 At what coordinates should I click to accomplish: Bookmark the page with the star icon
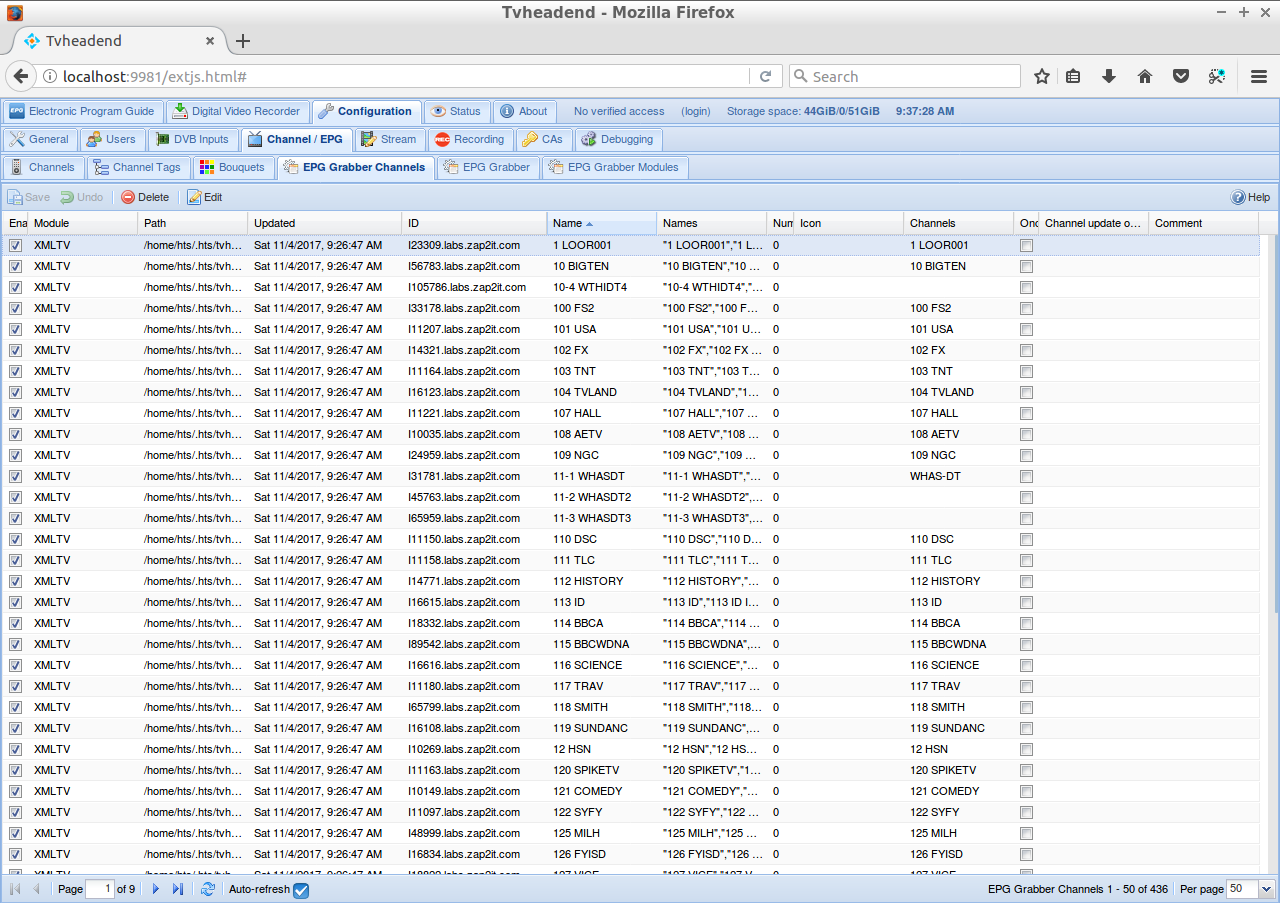click(1041, 76)
